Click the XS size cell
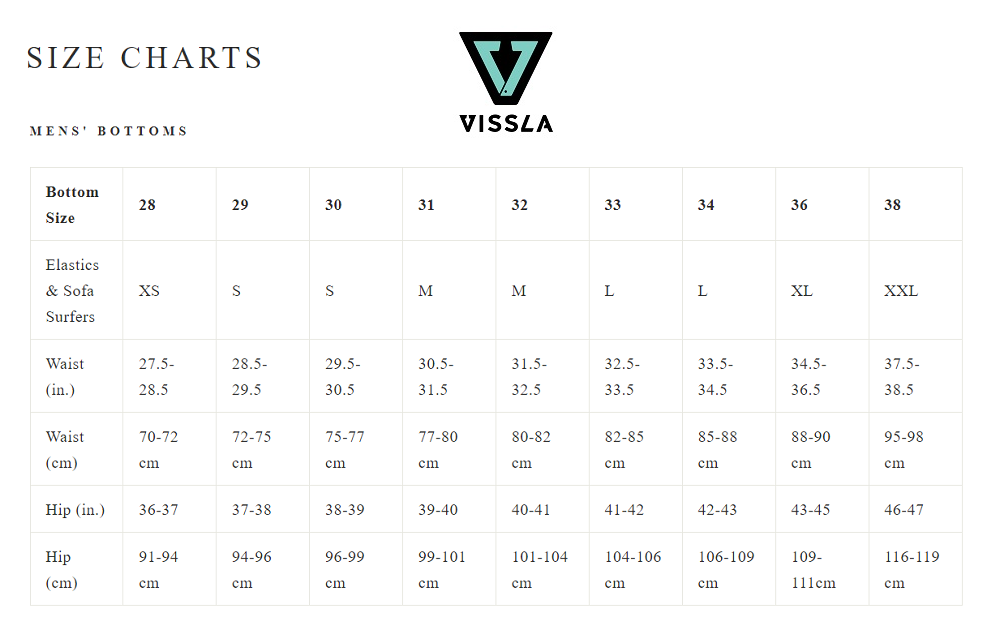The width and height of the screenshot is (999, 633). pos(149,291)
